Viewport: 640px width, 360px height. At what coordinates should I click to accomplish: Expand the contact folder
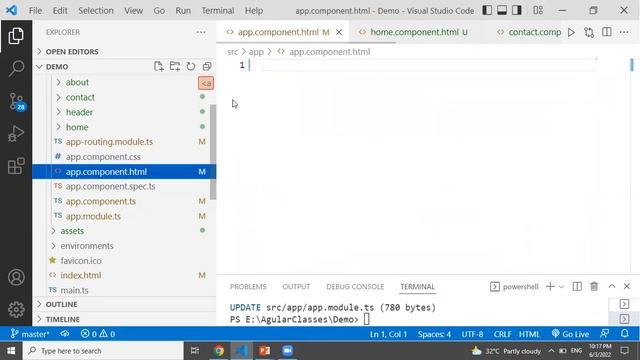(x=80, y=97)
